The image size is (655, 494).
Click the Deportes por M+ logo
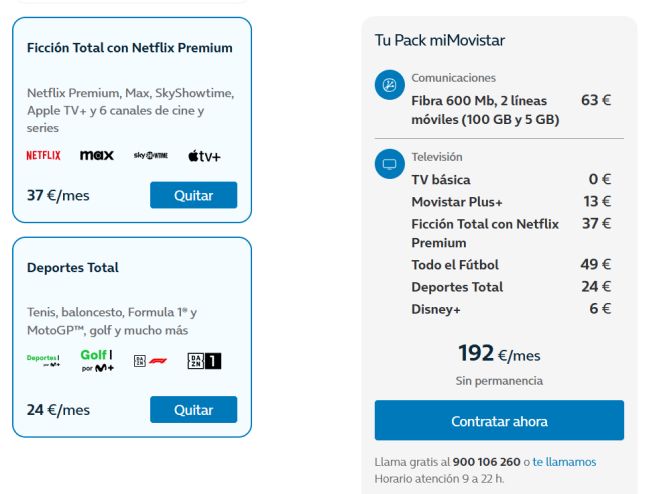tap(43, 361)
